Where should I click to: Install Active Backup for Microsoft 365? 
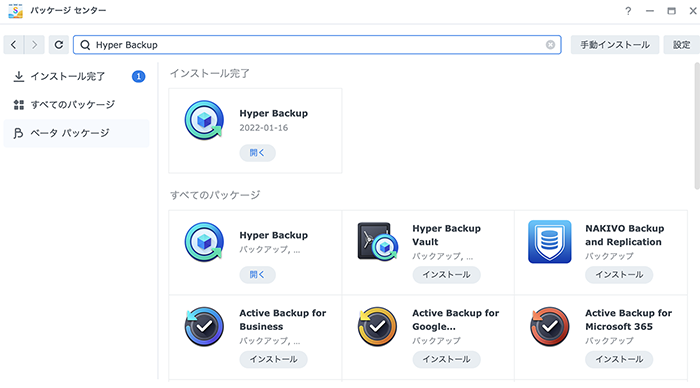click(619, 359)
